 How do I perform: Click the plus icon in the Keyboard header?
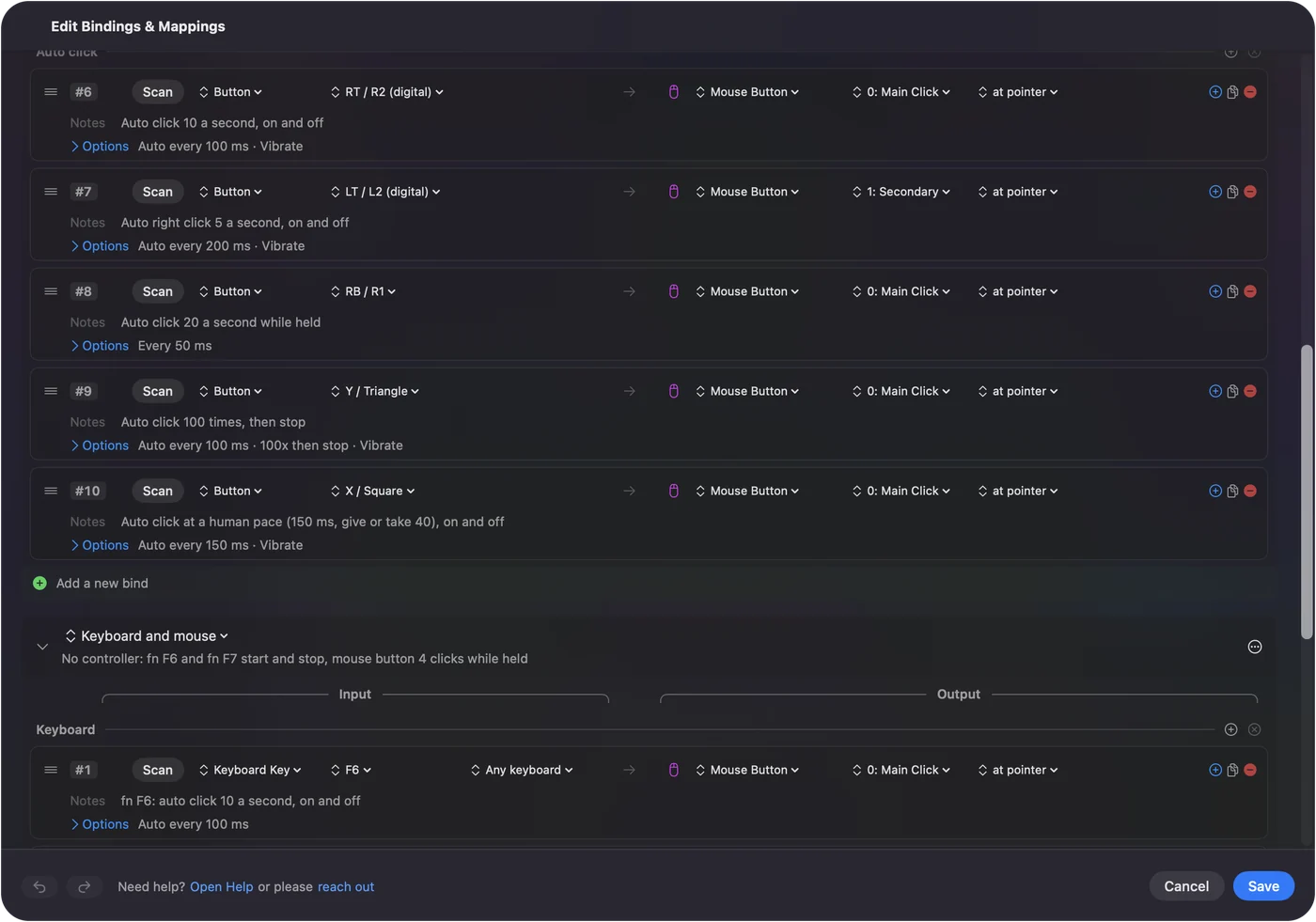point(1231,729)
